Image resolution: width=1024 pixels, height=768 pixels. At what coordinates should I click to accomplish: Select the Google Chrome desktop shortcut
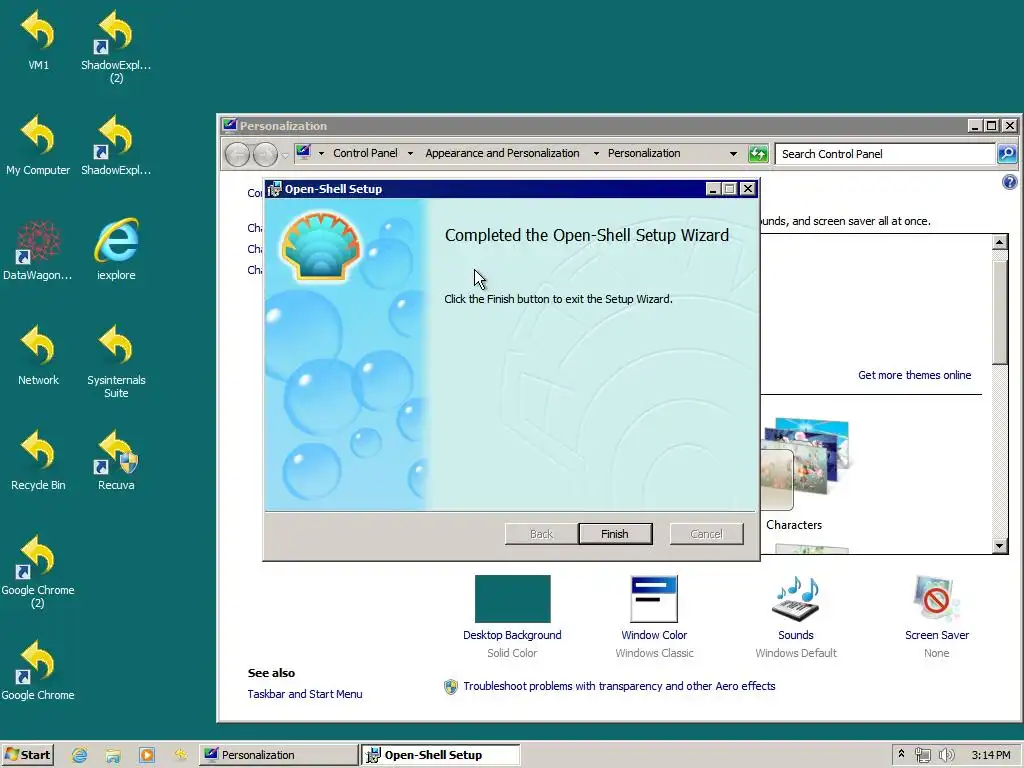38,671
